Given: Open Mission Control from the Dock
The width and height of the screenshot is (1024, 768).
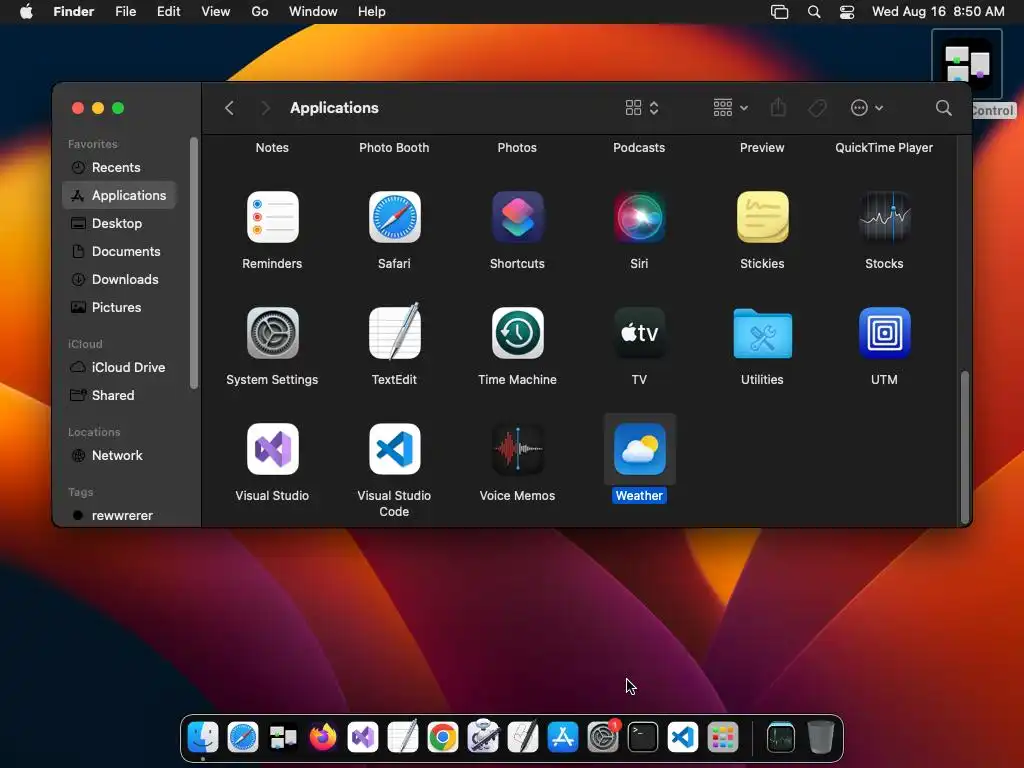Looking at the screenshot, I should pyautogui.click(x=283, y=737).
